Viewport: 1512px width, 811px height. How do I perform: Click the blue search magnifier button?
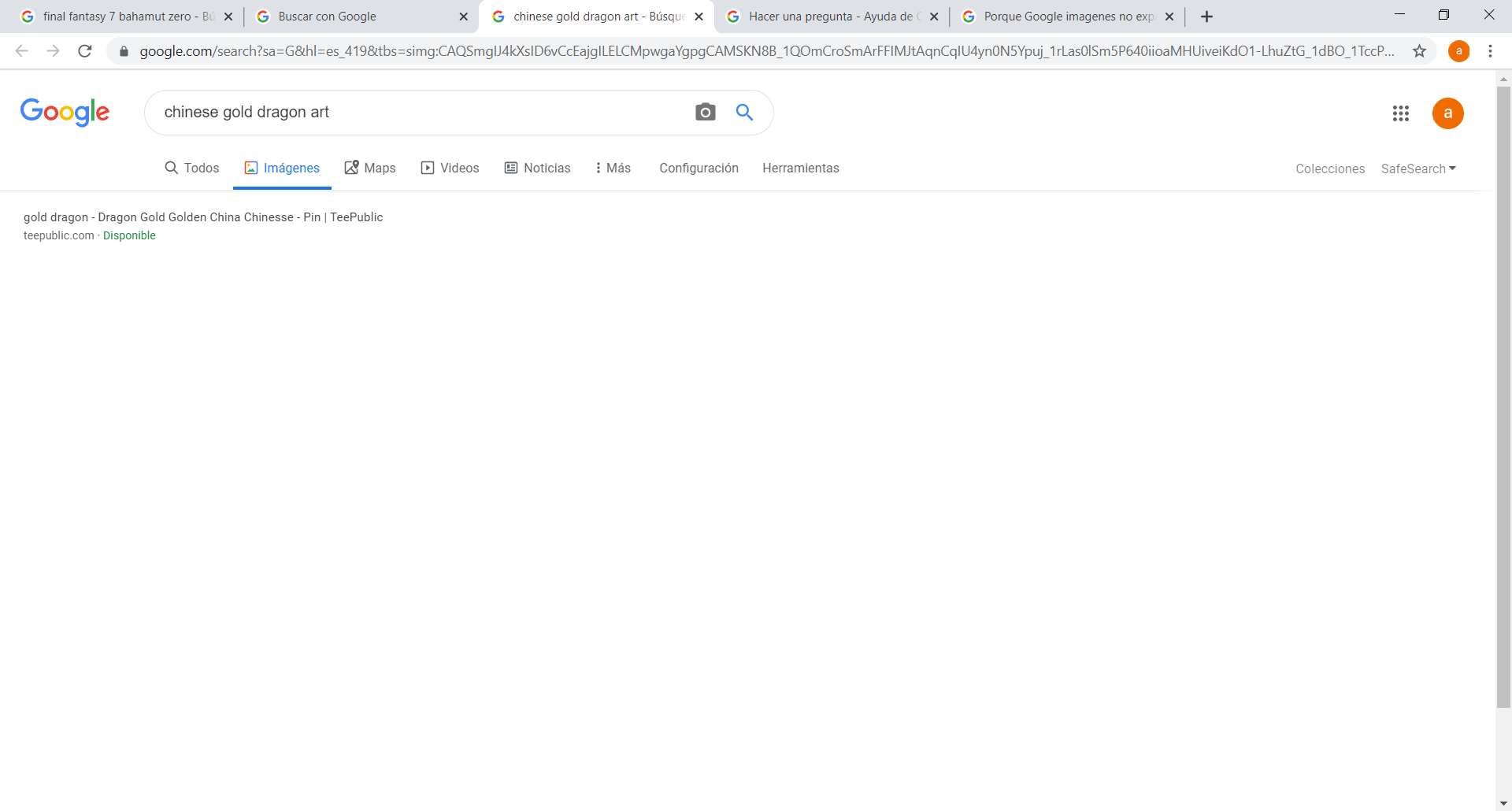tap(744, 113)
